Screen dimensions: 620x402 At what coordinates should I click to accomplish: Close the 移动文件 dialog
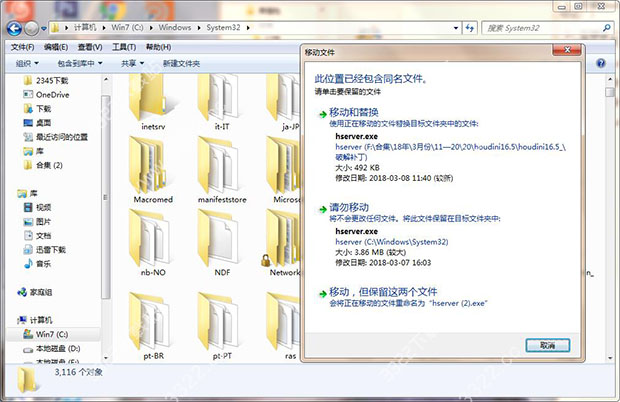coord(567,50)
